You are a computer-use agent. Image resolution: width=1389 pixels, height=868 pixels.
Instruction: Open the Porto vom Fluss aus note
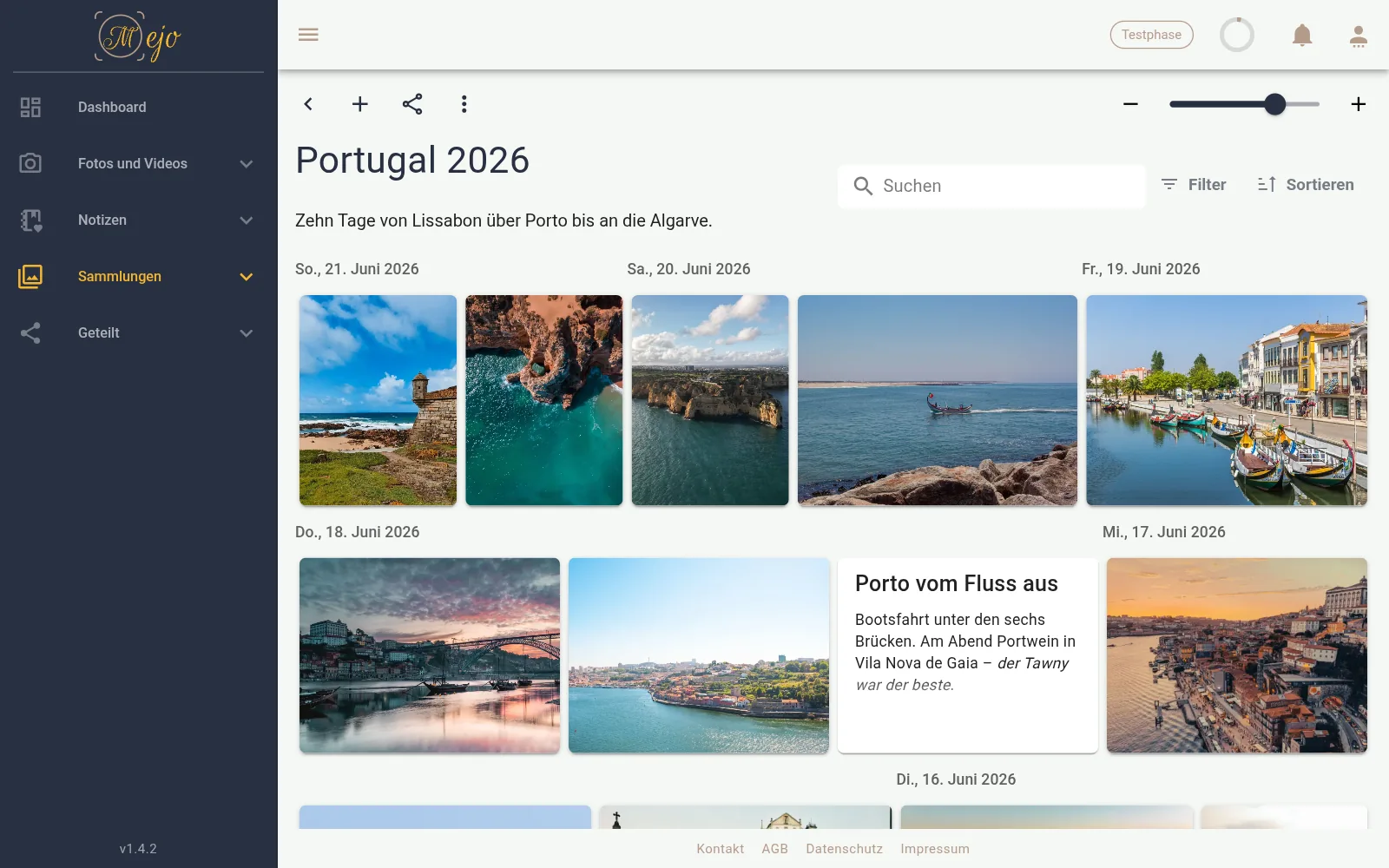(x=968, y=655)
